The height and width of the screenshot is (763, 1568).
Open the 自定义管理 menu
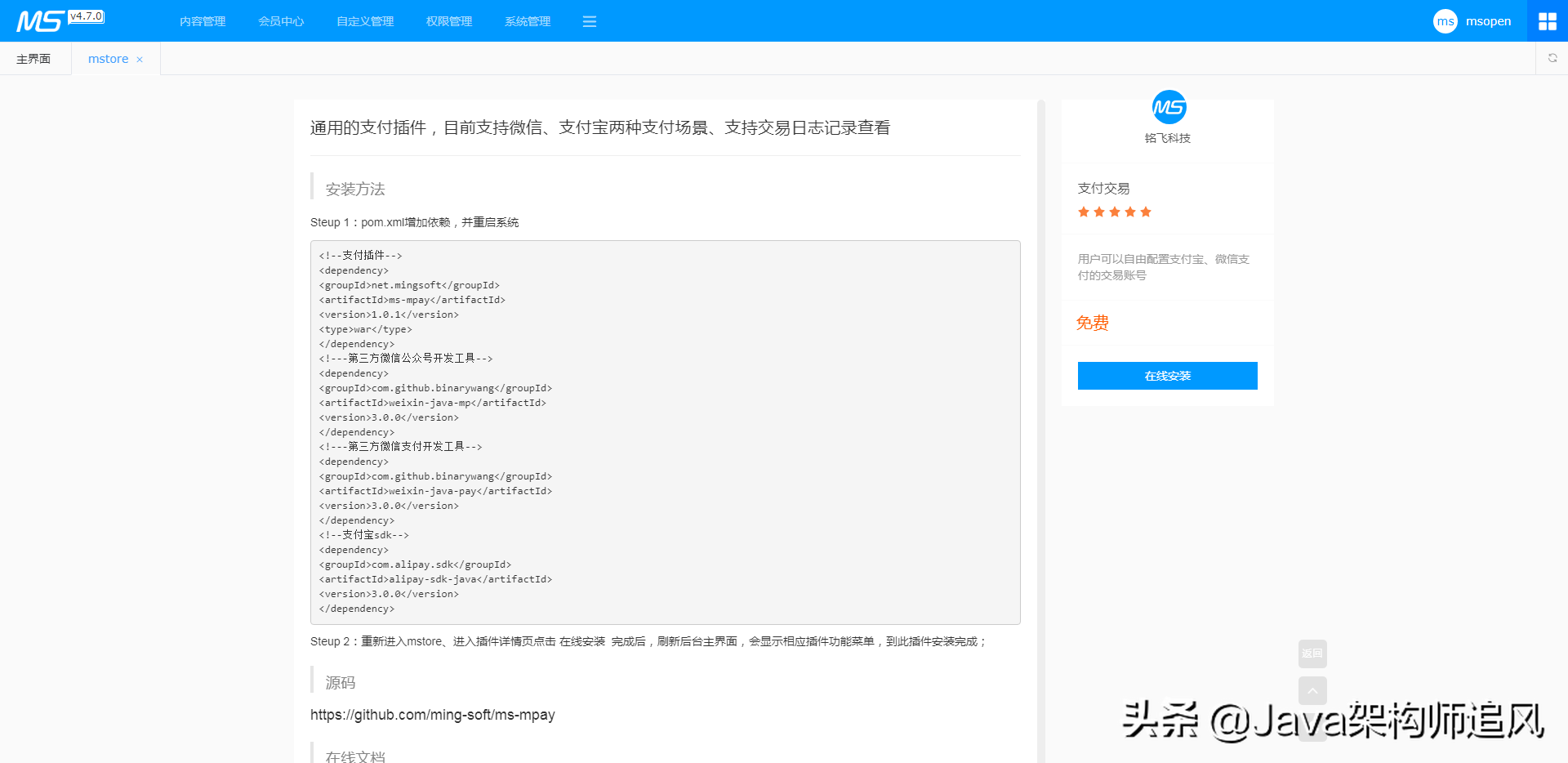point(363,21)
